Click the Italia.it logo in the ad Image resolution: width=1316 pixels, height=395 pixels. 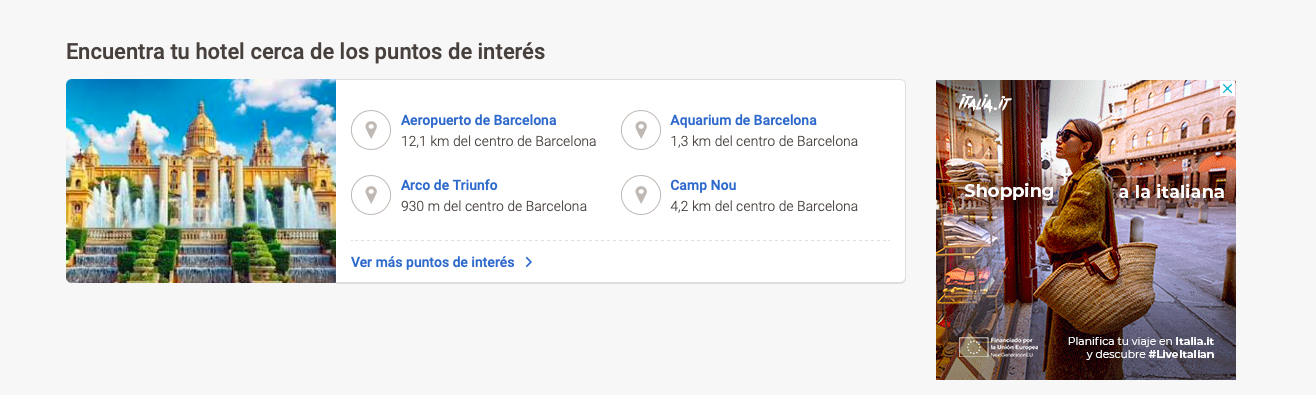click(x=984, y=103)
